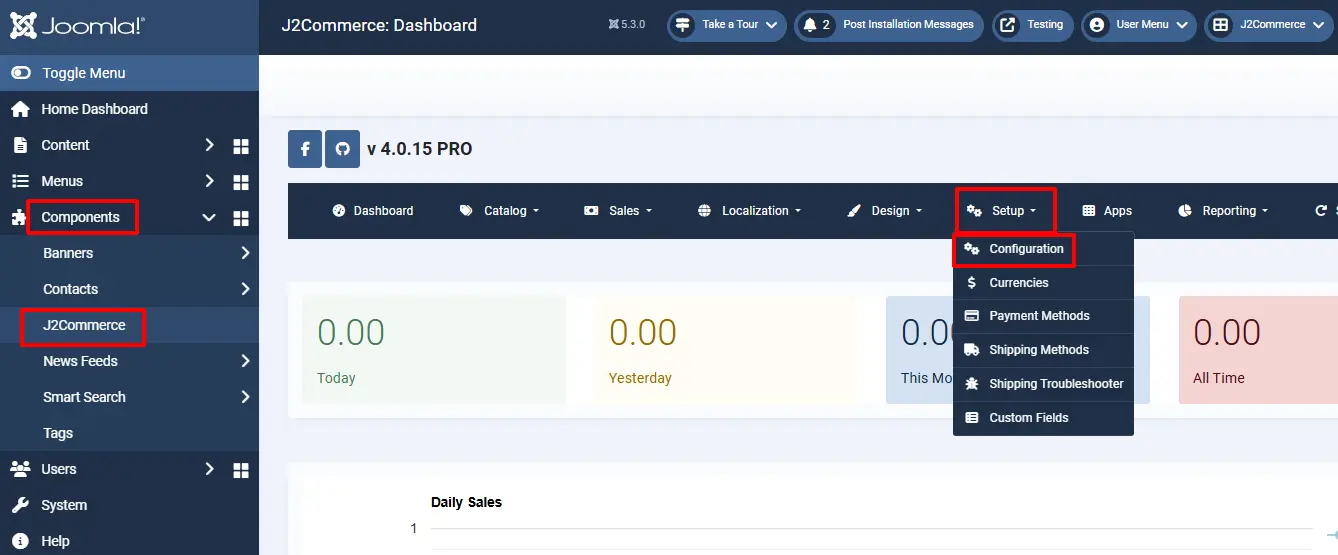Open the System sidebar item
The image size is (1338, 555).
pos(64,505)
